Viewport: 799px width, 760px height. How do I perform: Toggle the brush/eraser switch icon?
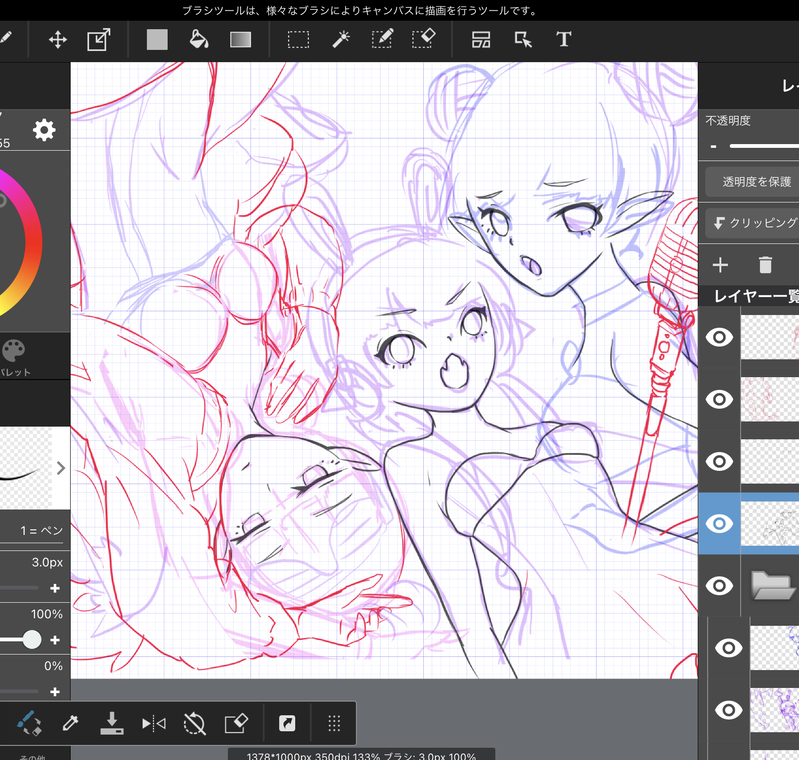30,723
